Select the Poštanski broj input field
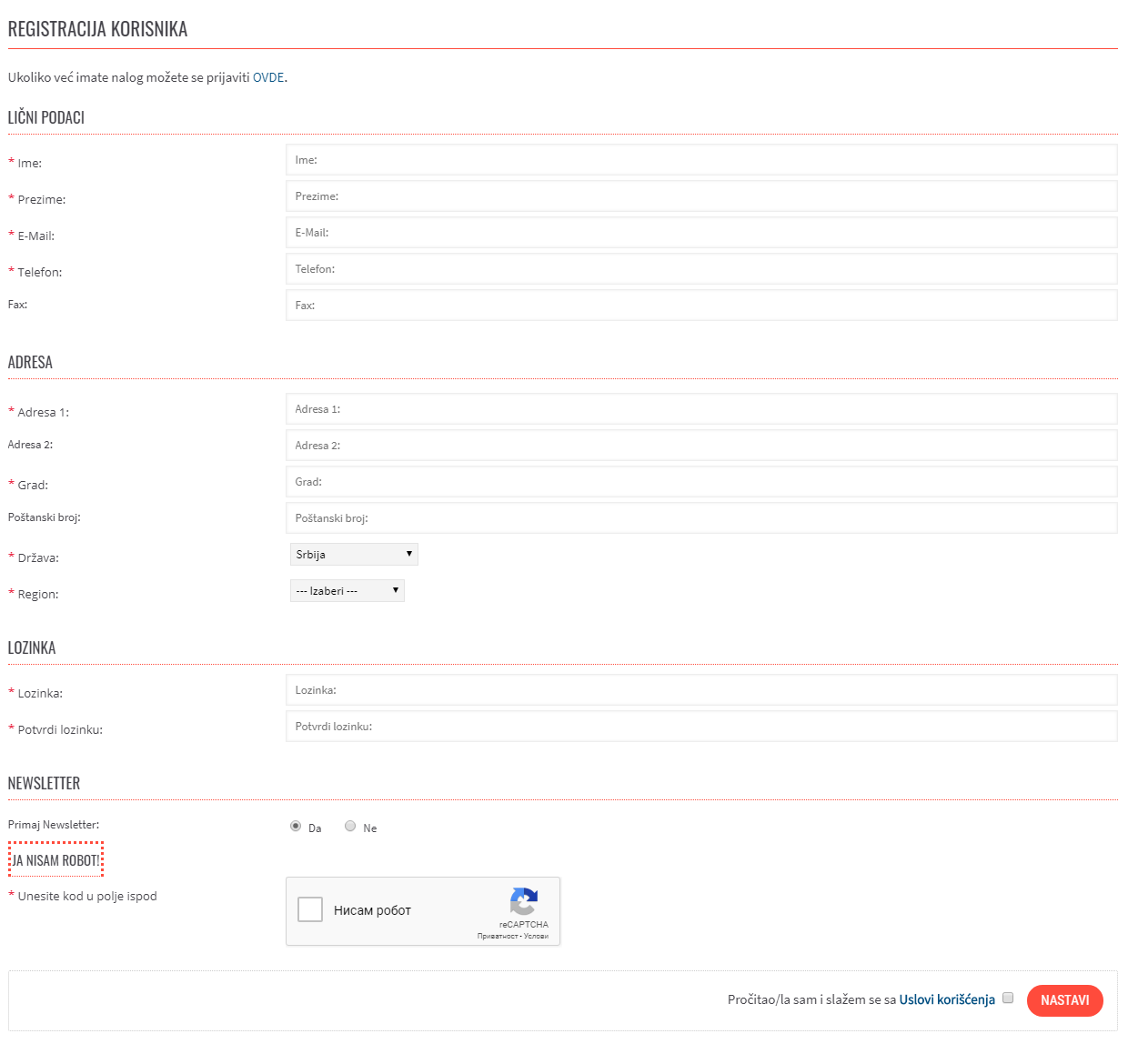1128x1064 pixels. click(700, 518)
